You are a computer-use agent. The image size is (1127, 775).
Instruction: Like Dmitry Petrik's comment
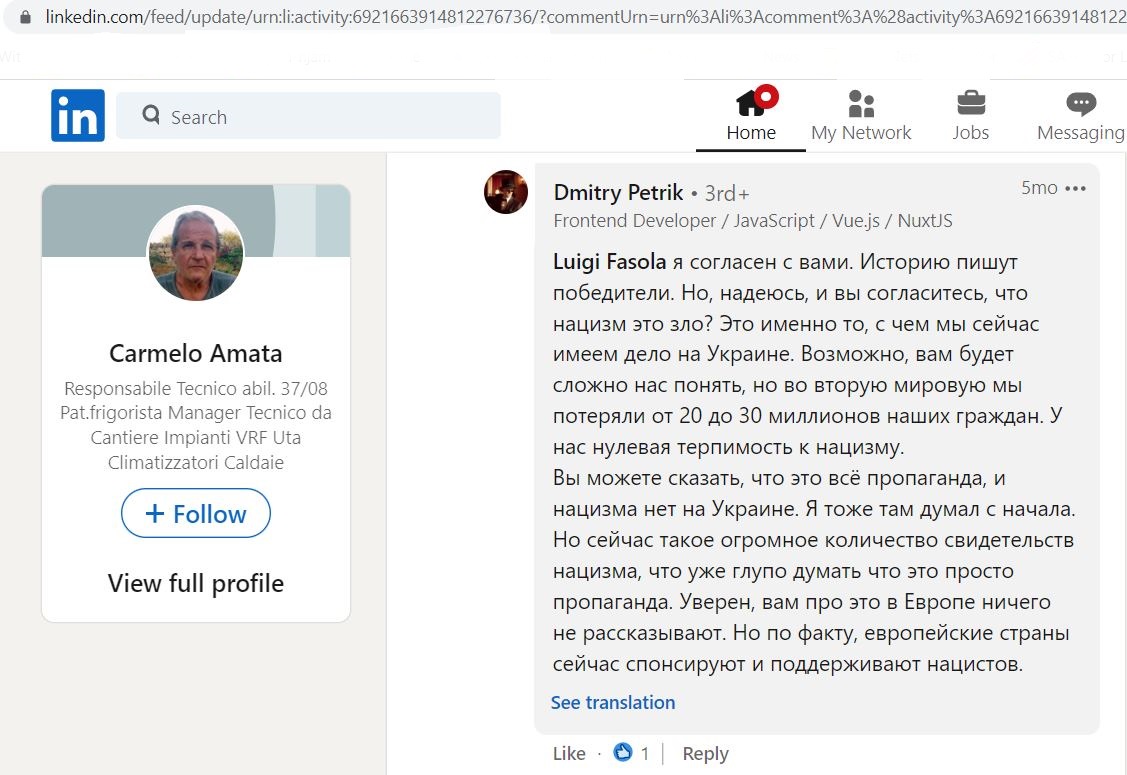pos(569,753)
